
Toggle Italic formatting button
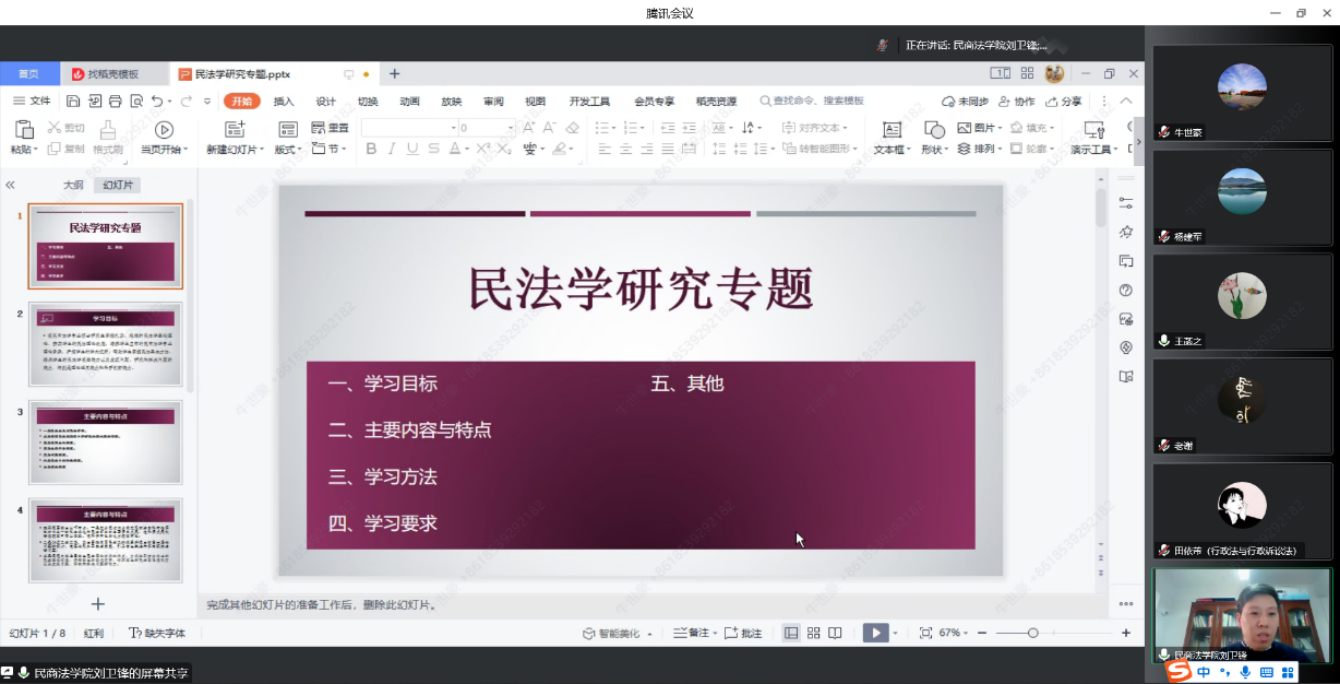point(391,149)
